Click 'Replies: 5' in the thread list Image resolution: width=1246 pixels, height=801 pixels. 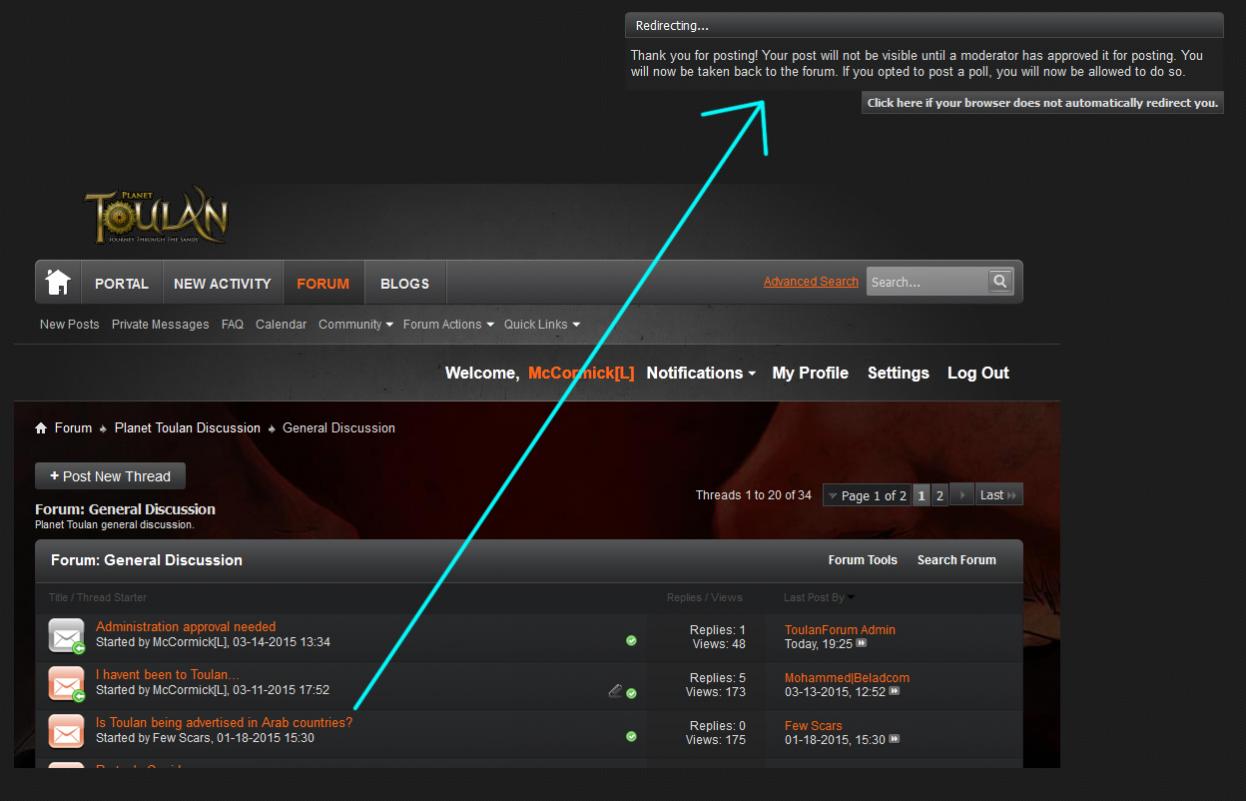(718, 678)
